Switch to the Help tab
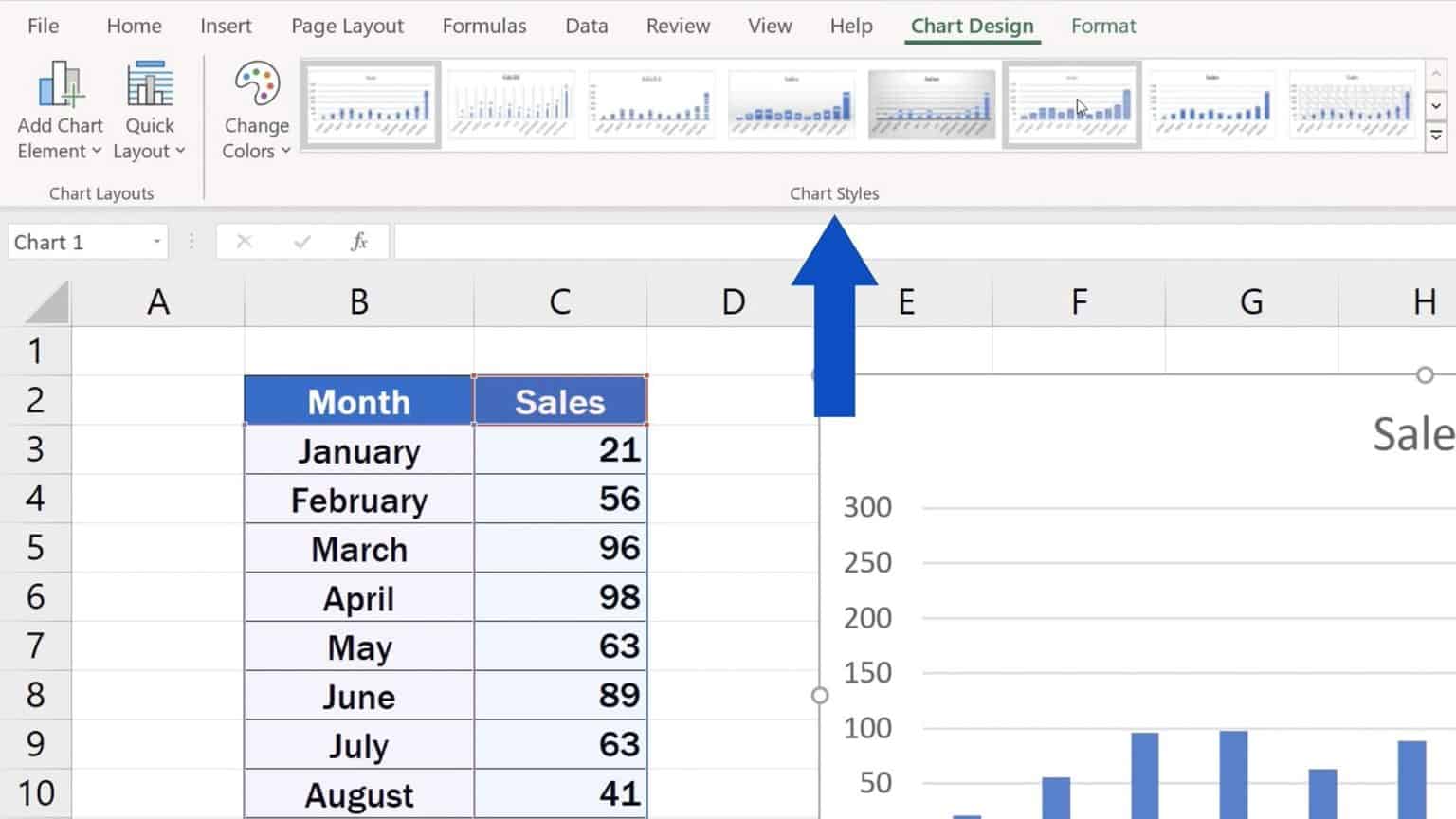Screen dimensions: 1456x819 [851, 26]
